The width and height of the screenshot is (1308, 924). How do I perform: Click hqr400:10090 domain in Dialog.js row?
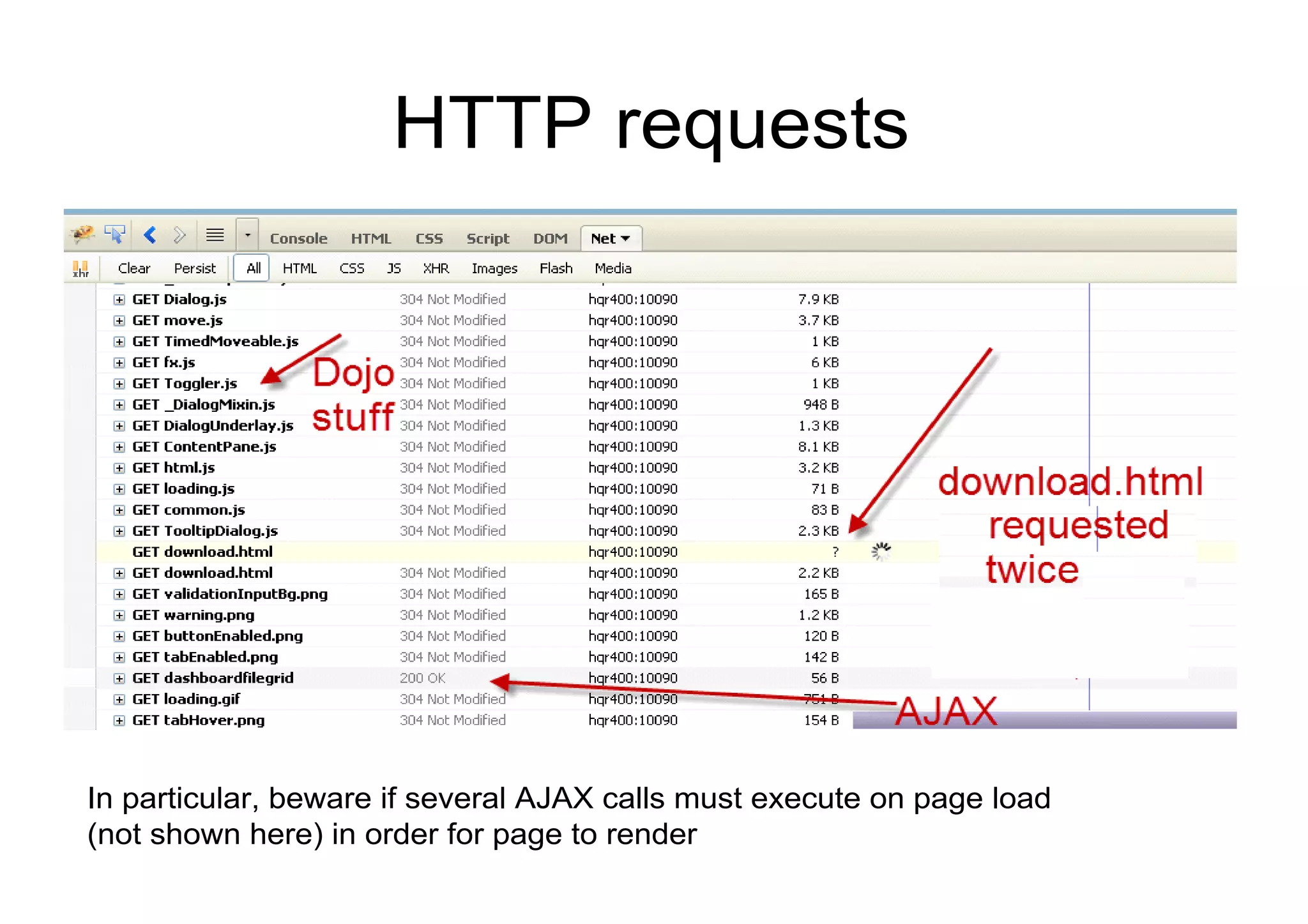tap(633, 299)
